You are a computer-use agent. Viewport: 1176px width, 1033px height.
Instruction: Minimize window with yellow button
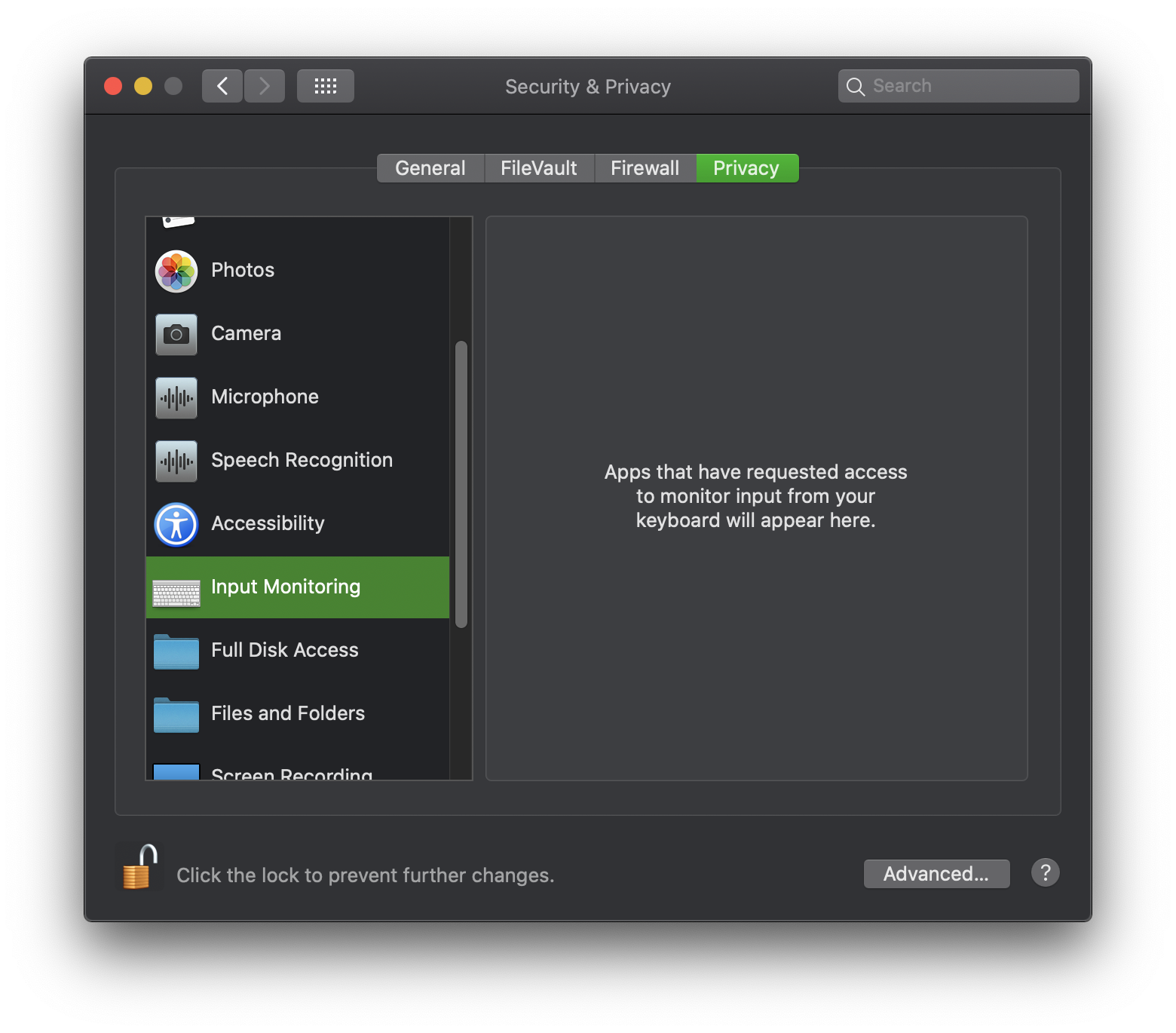pos(143,86)
